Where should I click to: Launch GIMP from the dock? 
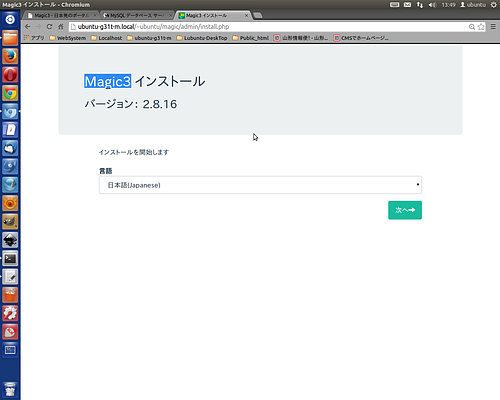10,221
